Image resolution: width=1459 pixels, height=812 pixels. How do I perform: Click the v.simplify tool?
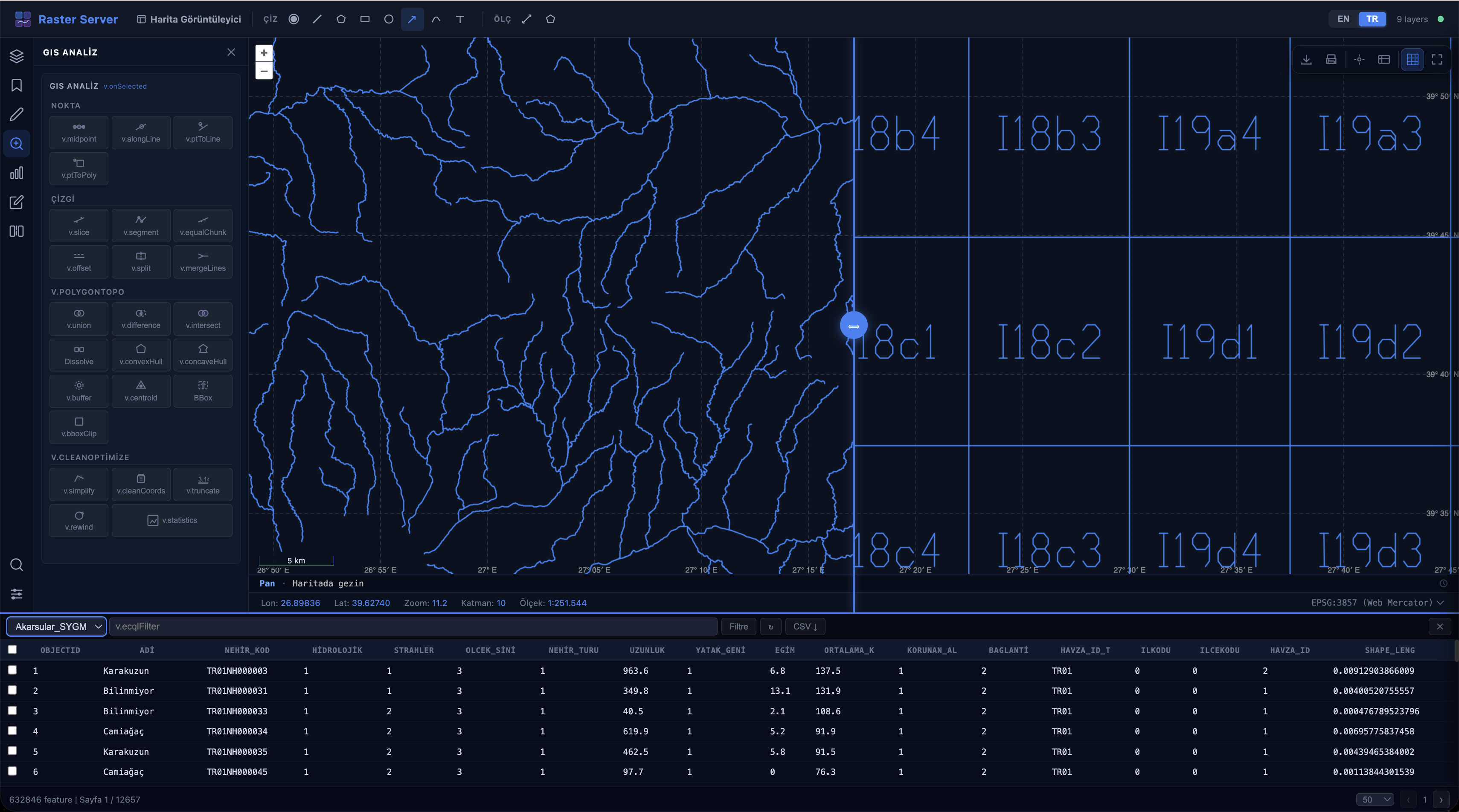pos(79,484)
